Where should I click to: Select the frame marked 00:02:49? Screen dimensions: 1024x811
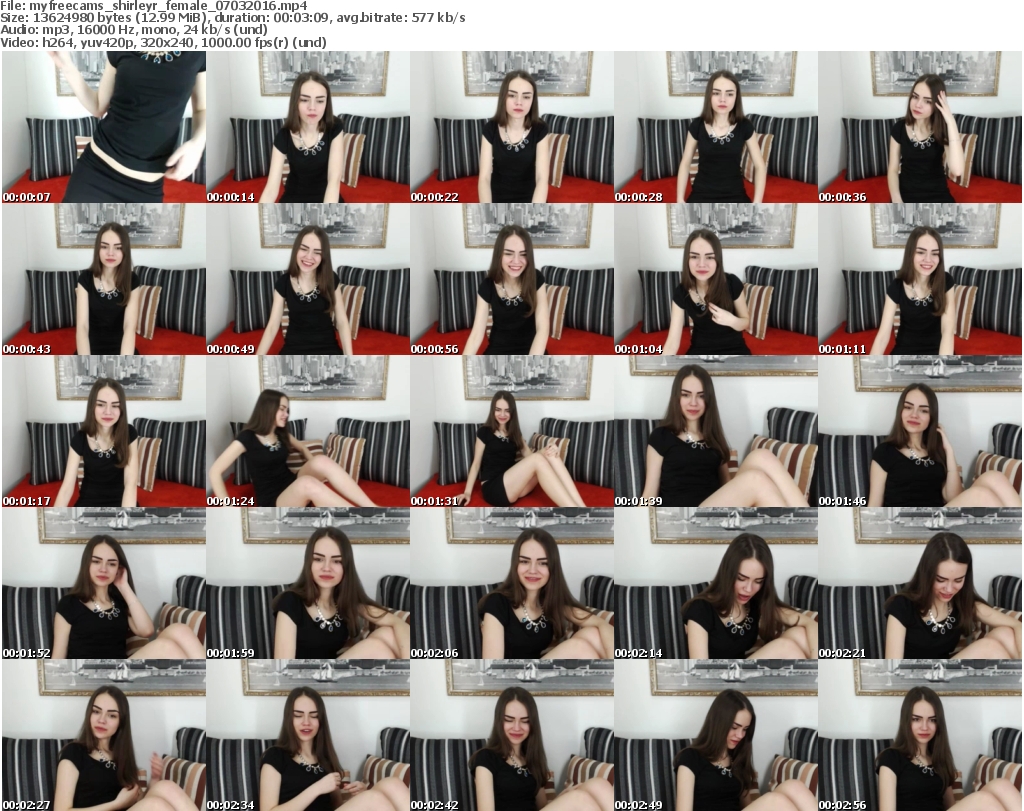click(x=716, y=735)
